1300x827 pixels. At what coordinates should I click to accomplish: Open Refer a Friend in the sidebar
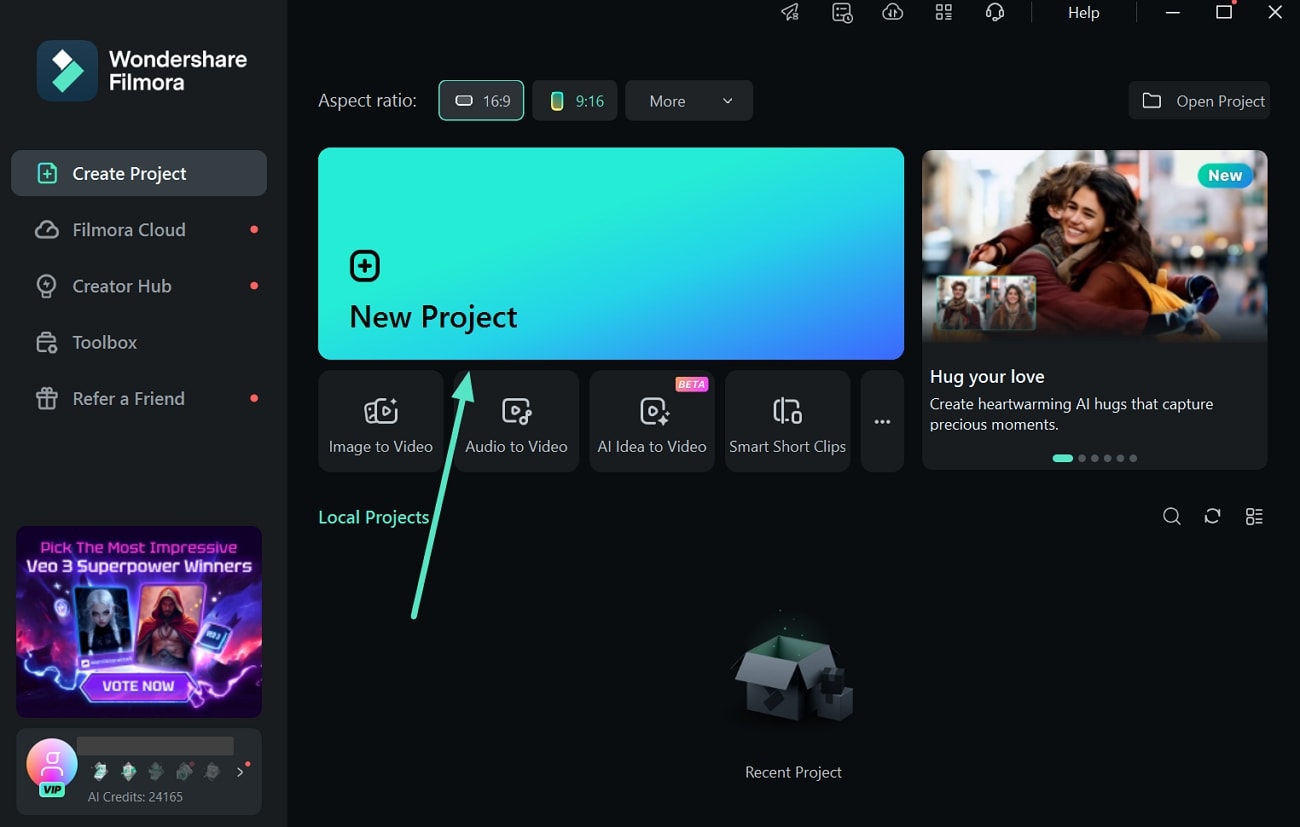click(x=139, y=398)
